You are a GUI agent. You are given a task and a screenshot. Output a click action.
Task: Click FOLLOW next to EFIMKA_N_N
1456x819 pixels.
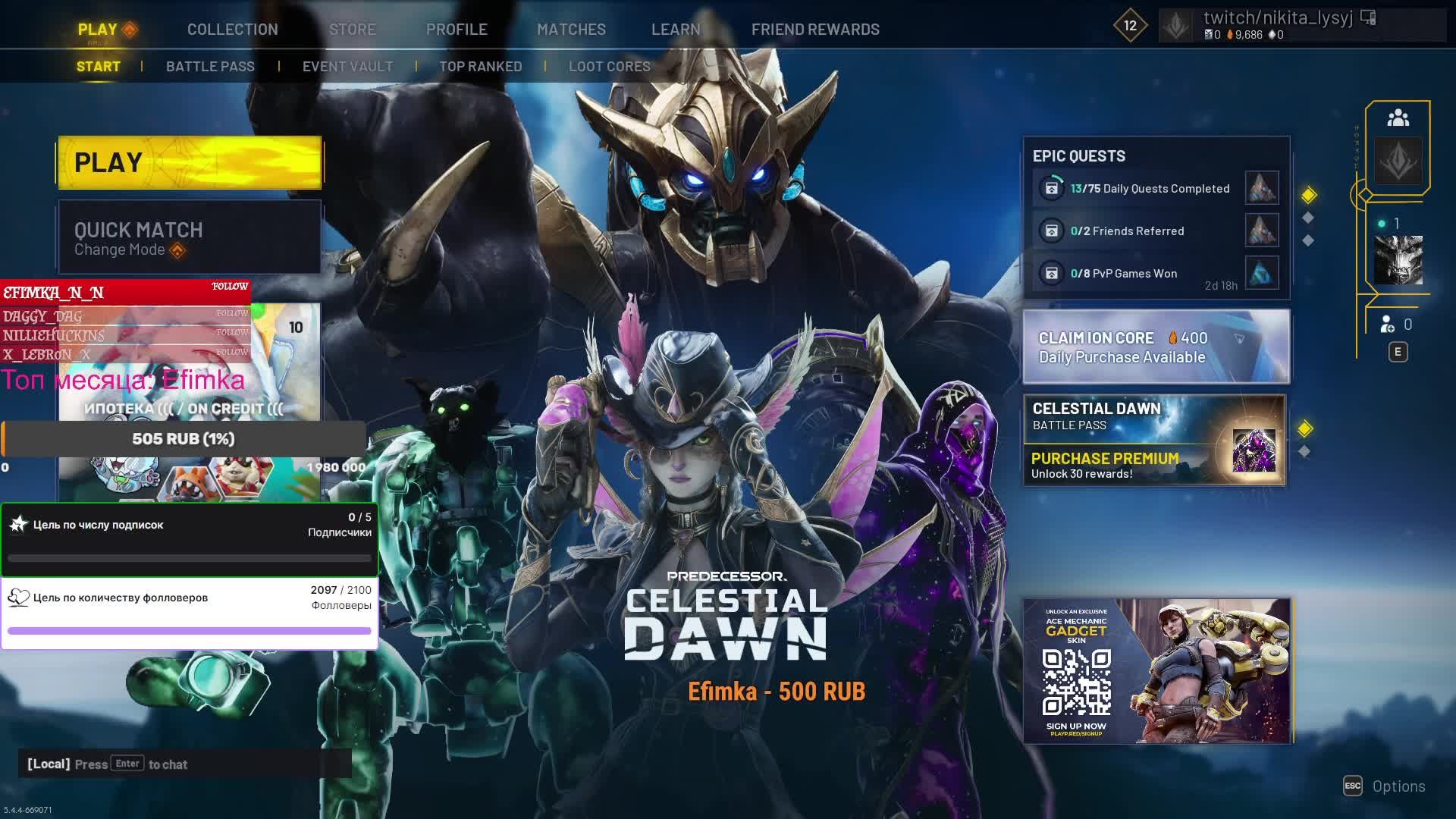(x=230, y=287)
